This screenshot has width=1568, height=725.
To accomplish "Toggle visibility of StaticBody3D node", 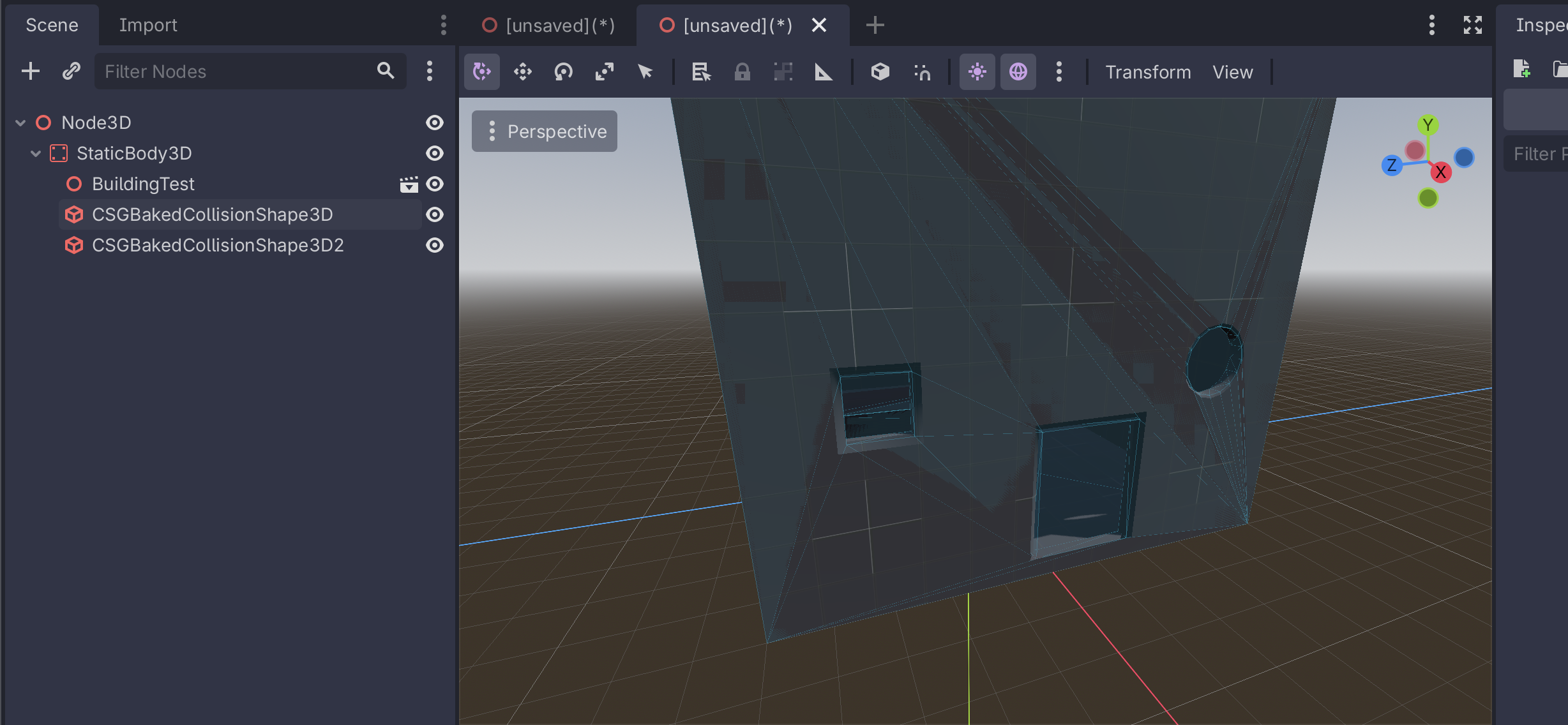I will click(435, 154).
